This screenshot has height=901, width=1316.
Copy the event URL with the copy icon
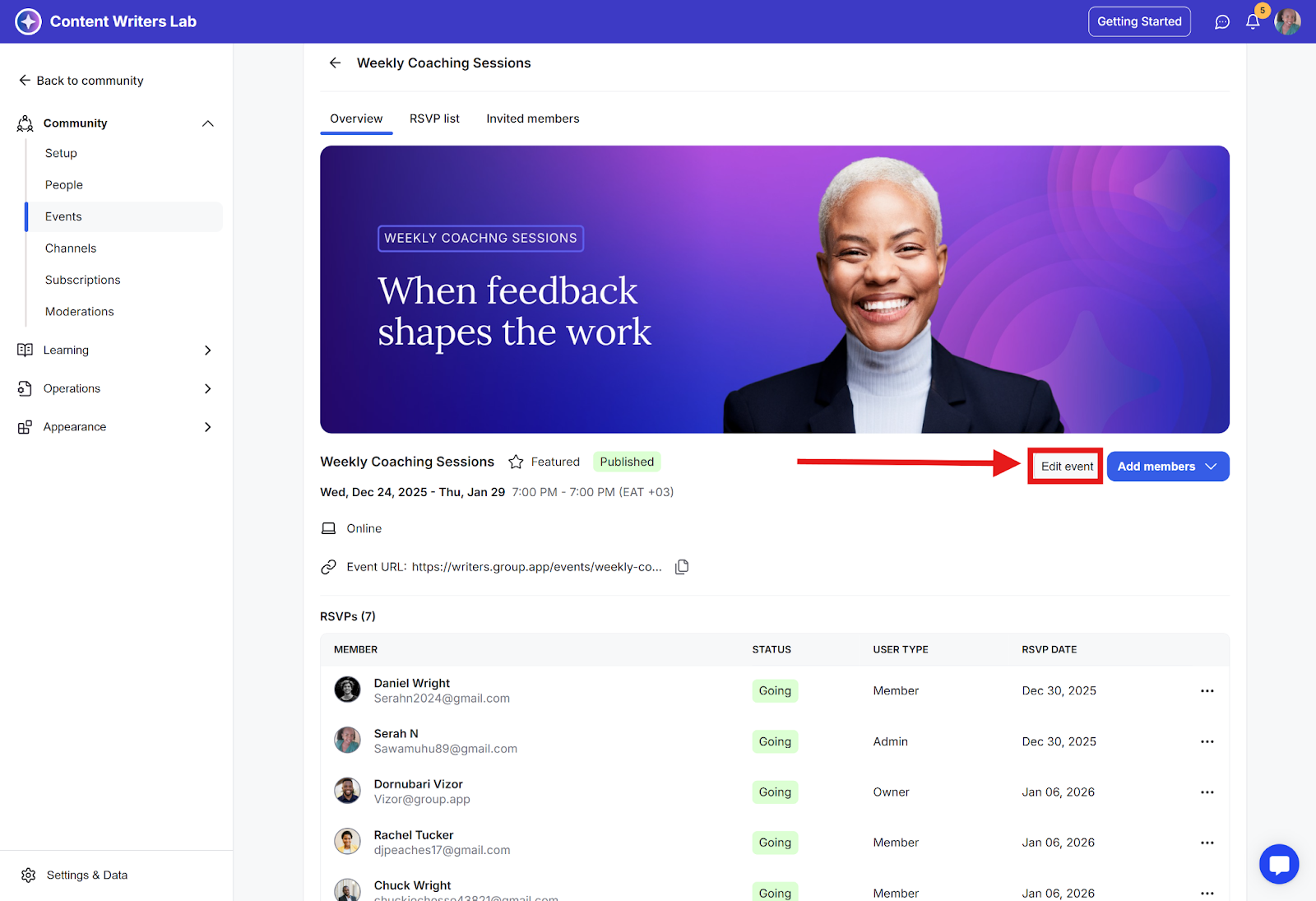(682, 567)
